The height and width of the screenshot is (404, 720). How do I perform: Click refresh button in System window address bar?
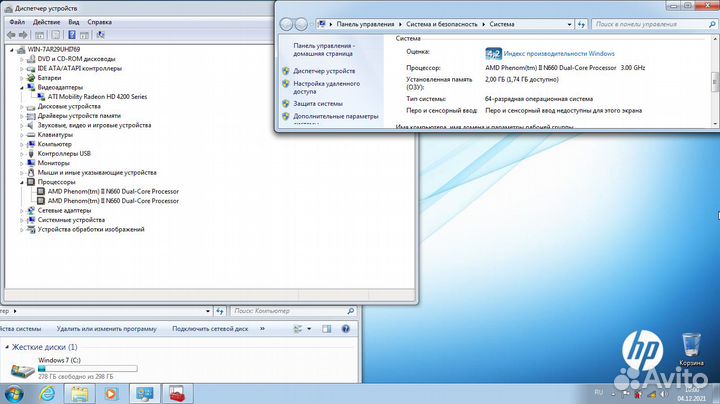click(x=581, y=24)
